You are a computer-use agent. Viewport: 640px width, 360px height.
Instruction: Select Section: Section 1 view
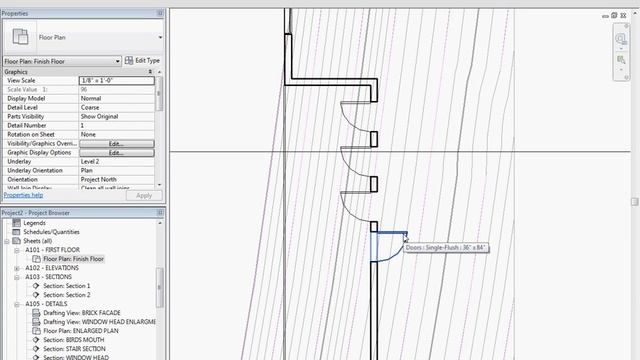pyautogui.click(x=67, y=286)
